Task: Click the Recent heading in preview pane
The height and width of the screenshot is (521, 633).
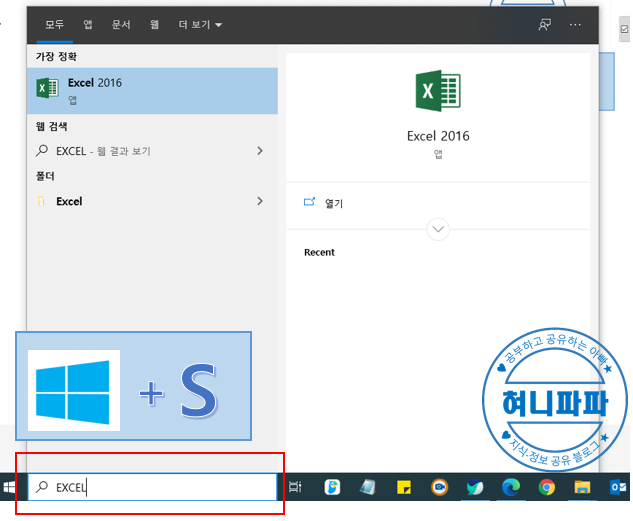Action: [319, 252]
